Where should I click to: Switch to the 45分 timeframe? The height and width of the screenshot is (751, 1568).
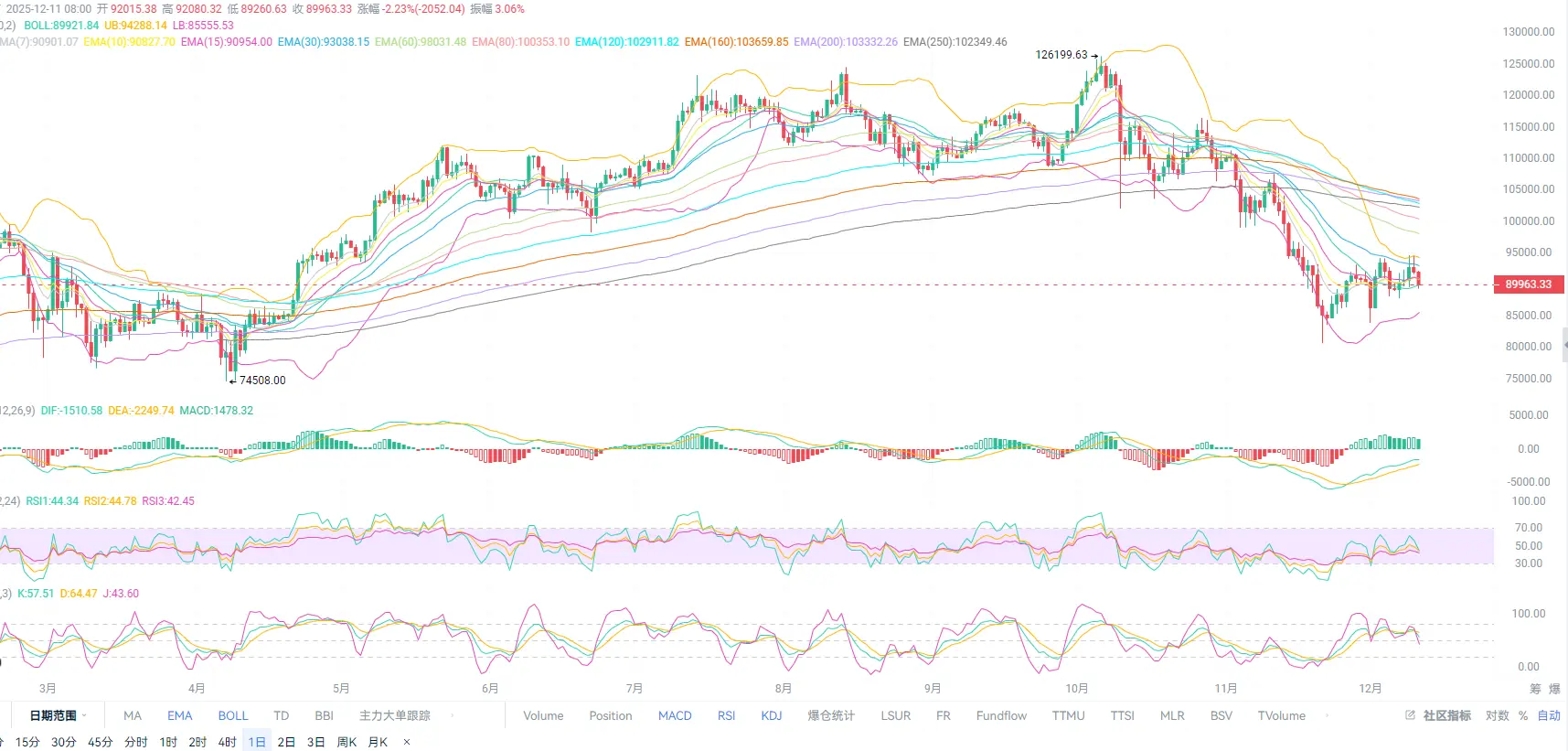(x=101, y=742)
